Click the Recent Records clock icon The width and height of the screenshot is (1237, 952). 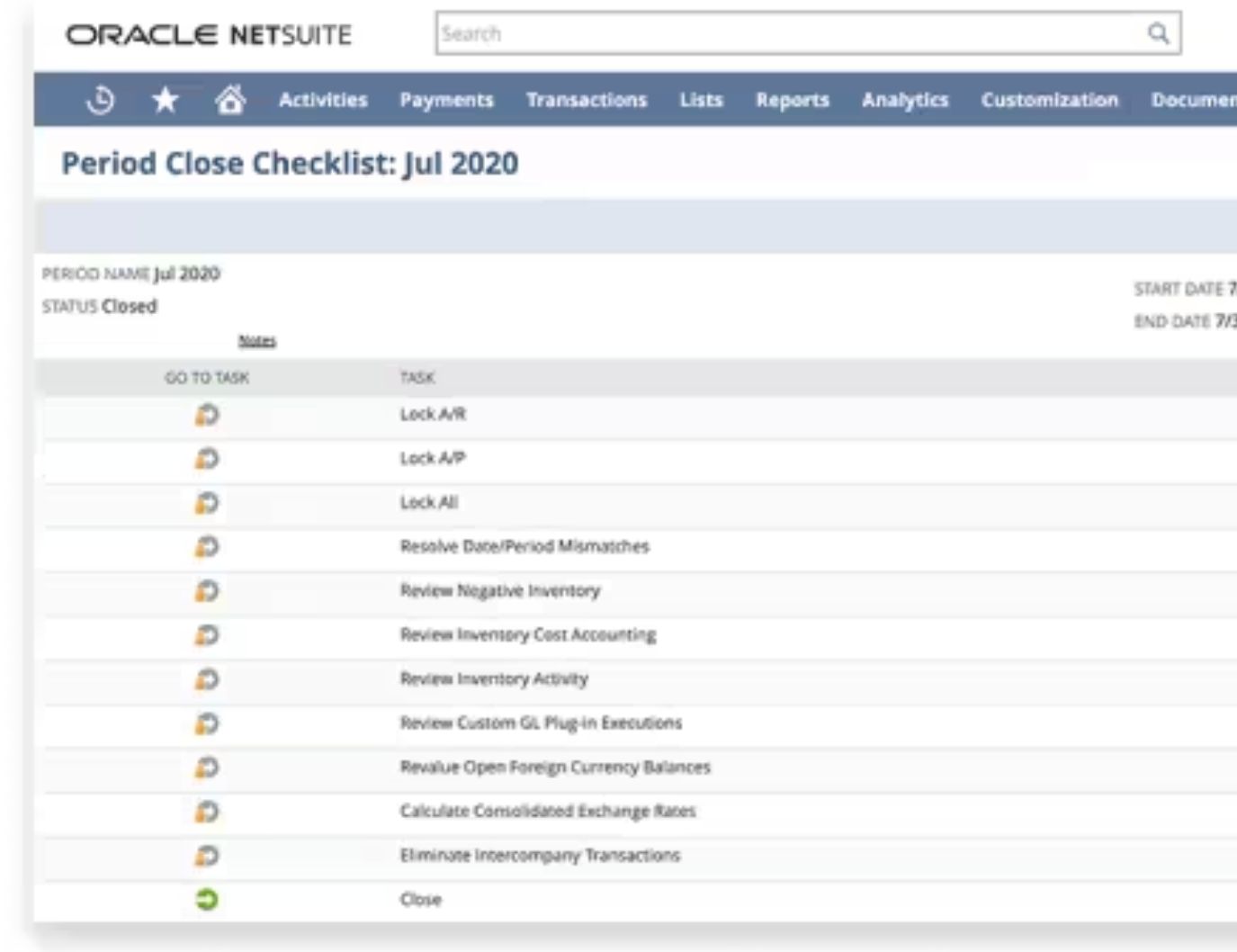tap(100, 100)
